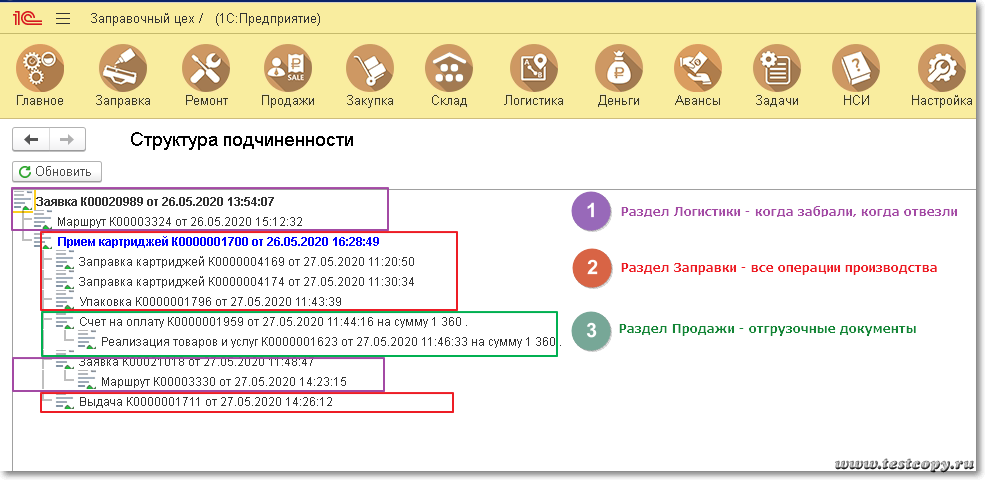Open the Заправка section icon
985x480 pixels.
point(123,69)
